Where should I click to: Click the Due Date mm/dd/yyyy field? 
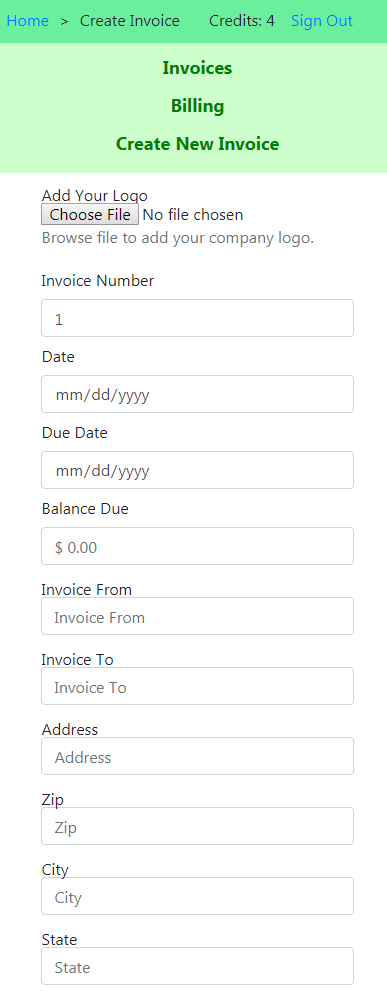point(197,470)
